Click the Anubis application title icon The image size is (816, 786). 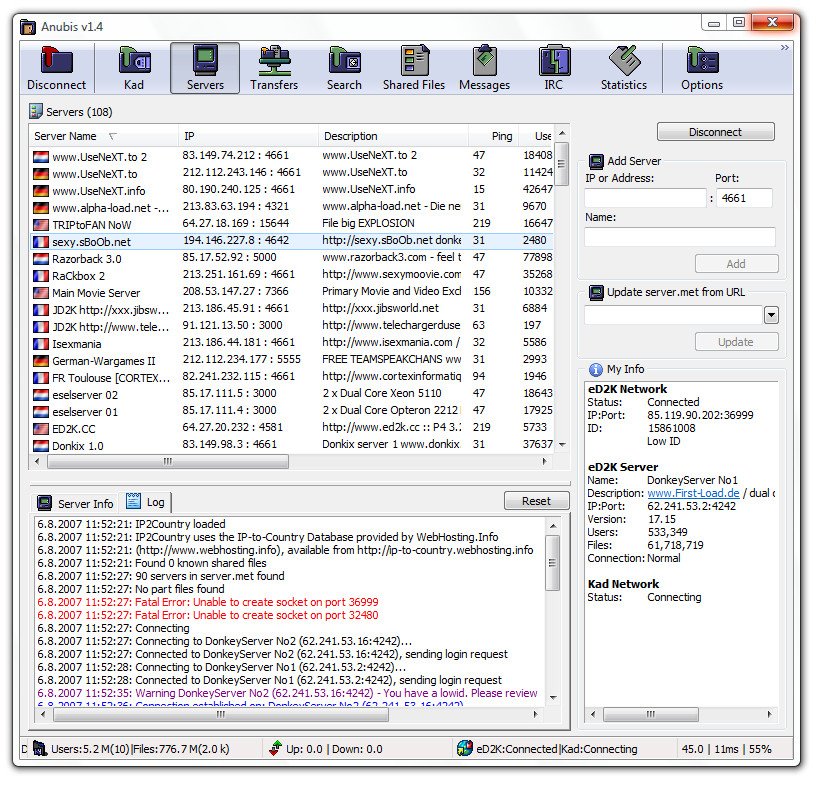(28, 27)
